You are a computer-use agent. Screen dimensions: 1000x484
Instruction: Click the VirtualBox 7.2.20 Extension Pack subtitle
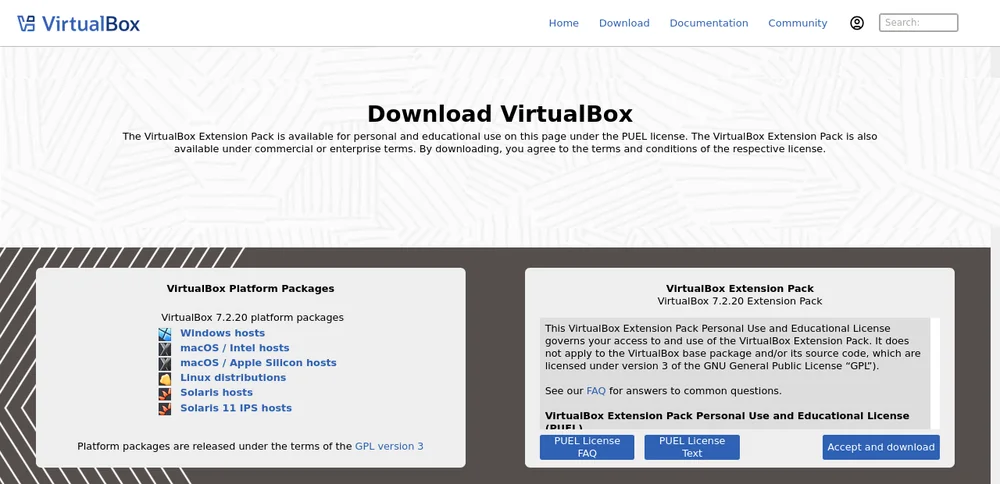pyautogui.click(x=740, y=301)
